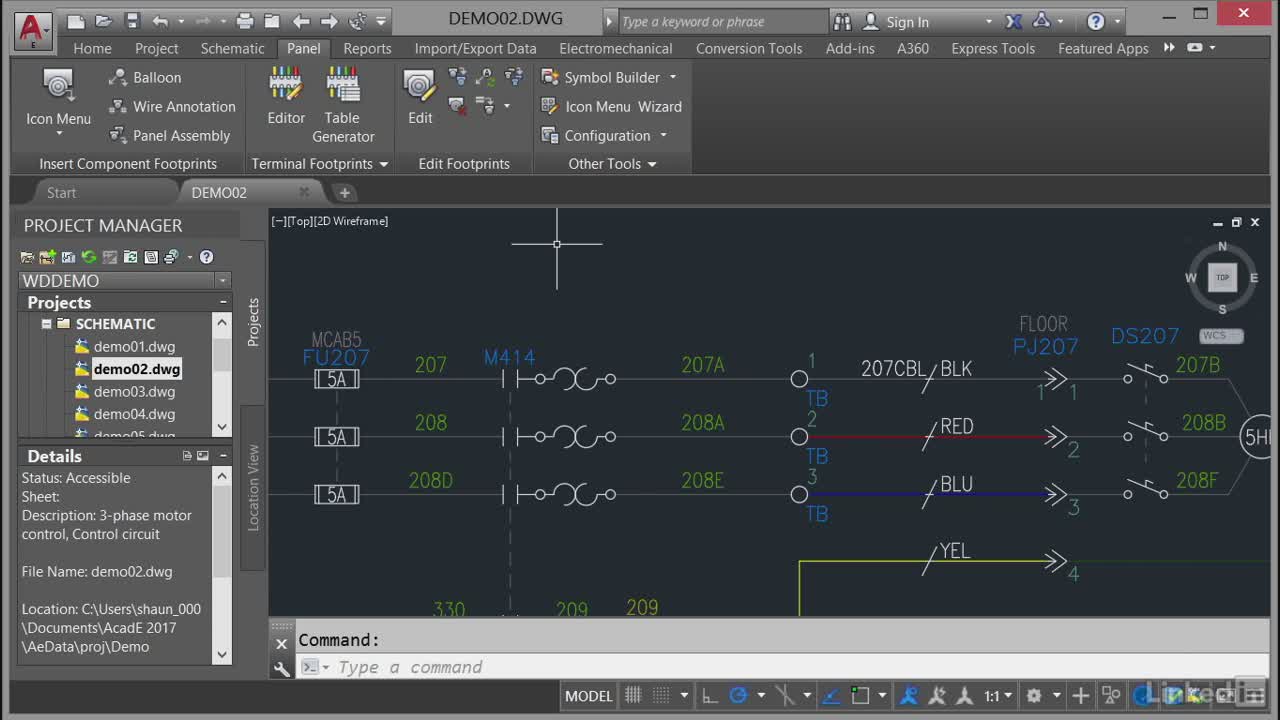Screen dimensions: 1280x720
Task: Open the Icon Menu footprint tool
Action: pos(58,100)
